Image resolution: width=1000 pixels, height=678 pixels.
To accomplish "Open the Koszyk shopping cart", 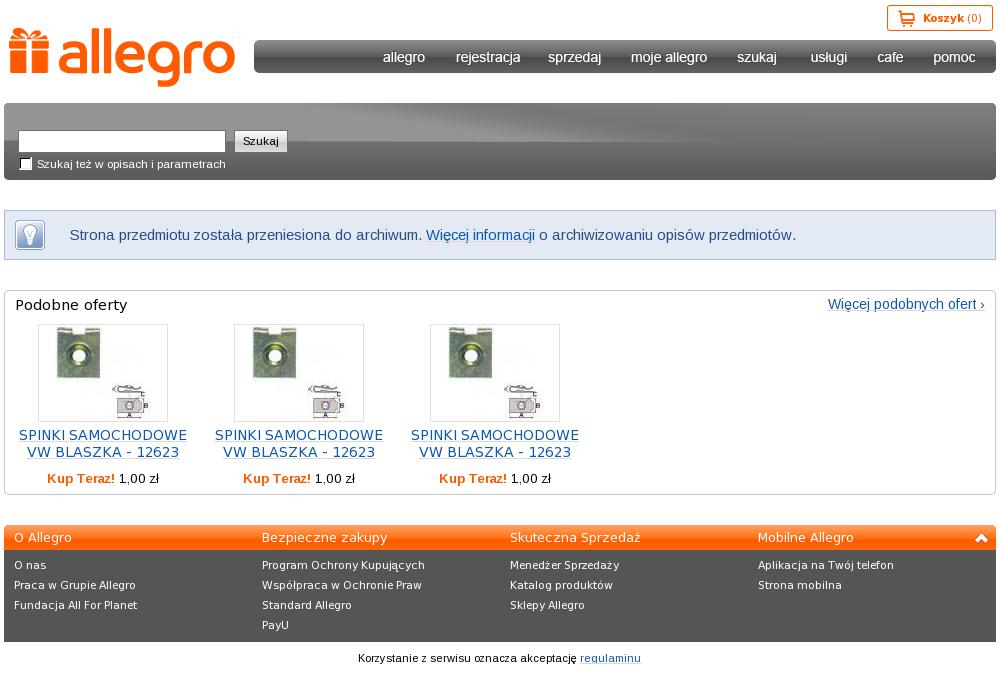I will [939, 18].
